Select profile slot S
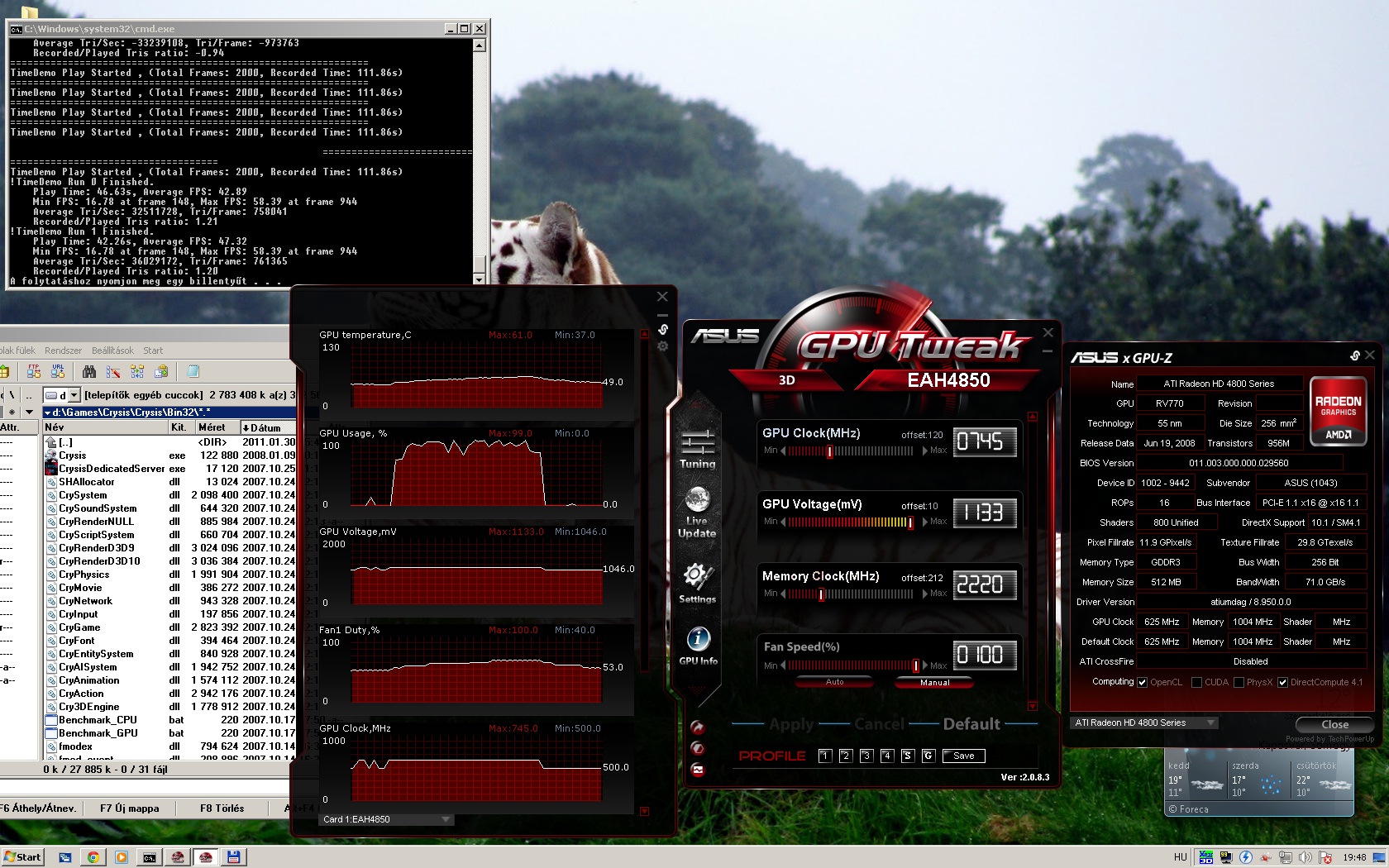1389x868 pixels. click(907, 756)
